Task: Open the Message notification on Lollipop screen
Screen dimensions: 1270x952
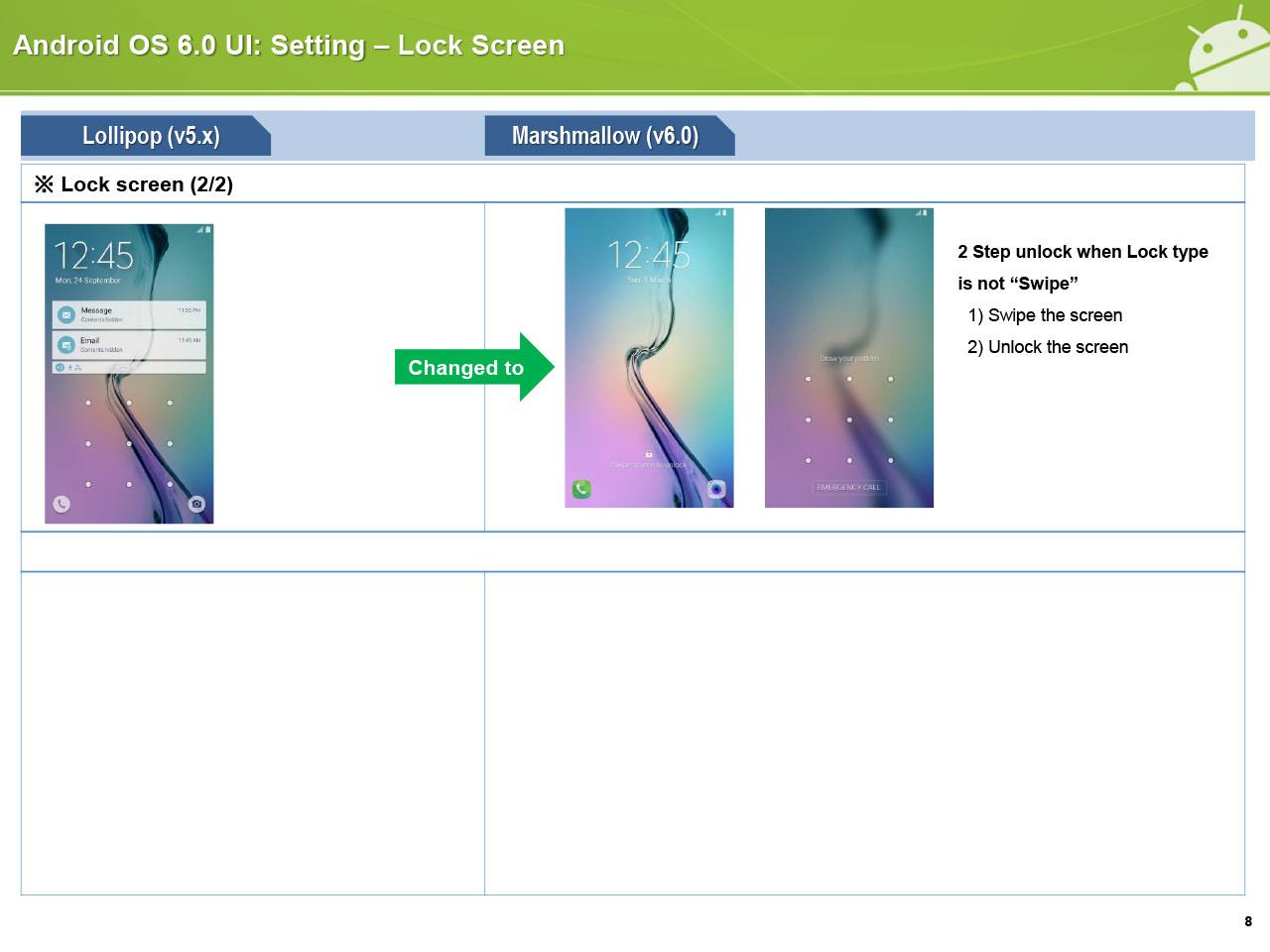Action: pos(129,314)
